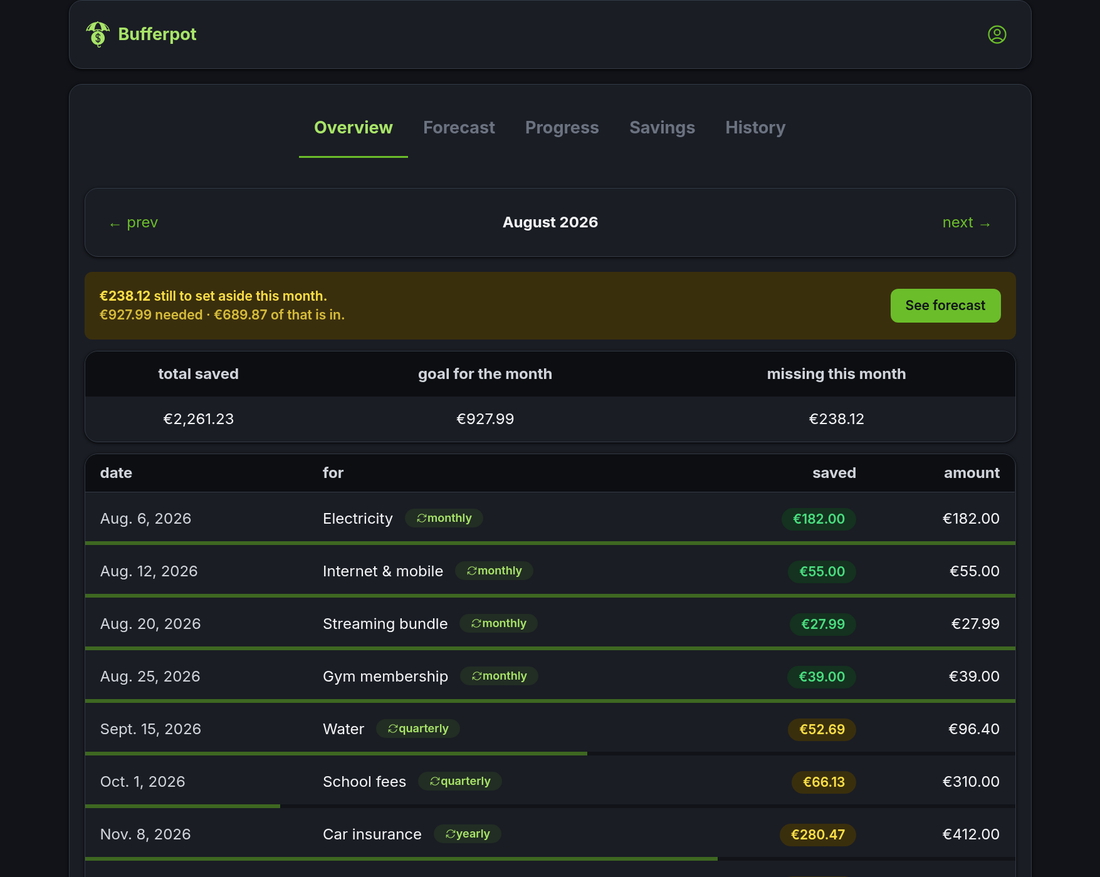
Task: Switch to the Overview tab
Action: coord(353,128)
